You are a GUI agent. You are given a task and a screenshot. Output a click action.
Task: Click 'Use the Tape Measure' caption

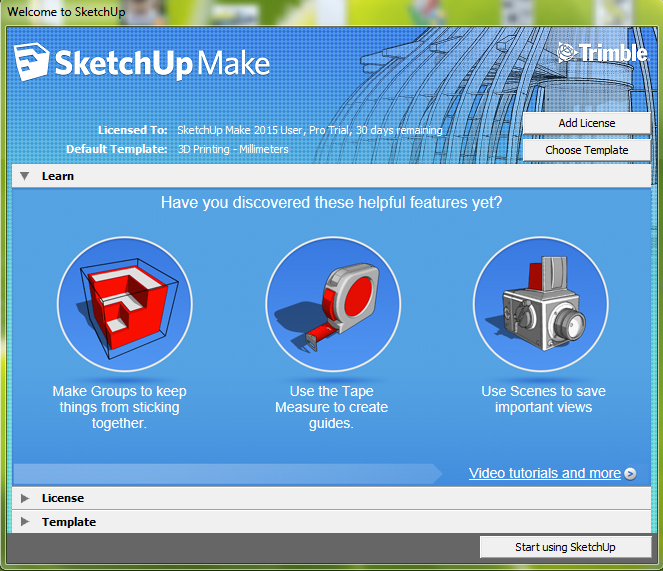pos(332,407)
